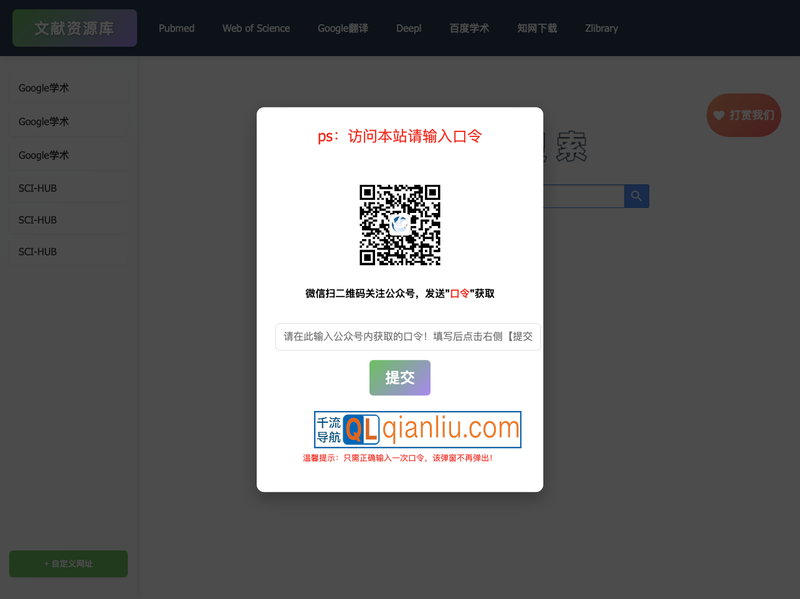The height and width of the screenshot is (599, 800).
Task: Open the Pubmed menu item
Action: coord(177,28)
